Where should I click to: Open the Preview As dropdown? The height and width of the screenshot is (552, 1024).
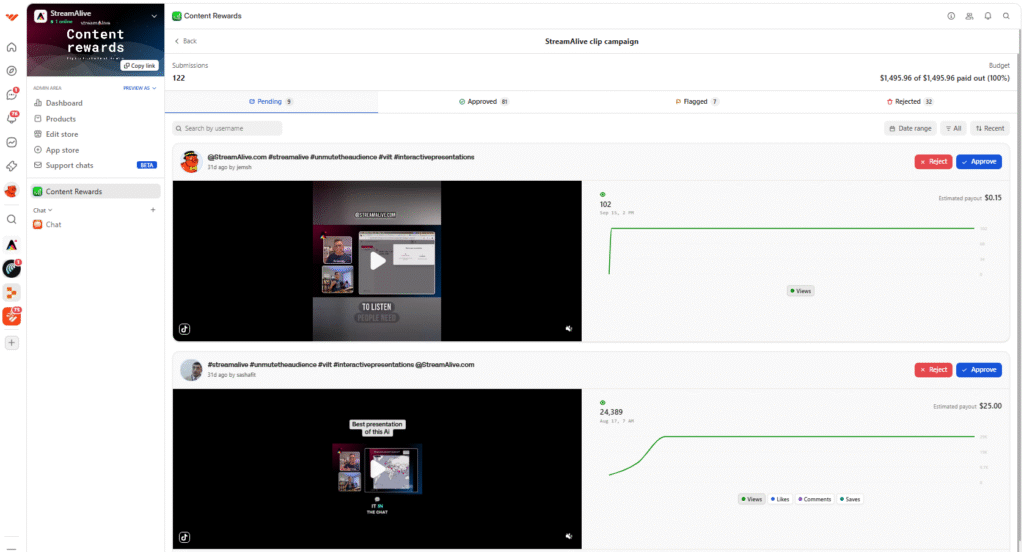tap(140, 88)
